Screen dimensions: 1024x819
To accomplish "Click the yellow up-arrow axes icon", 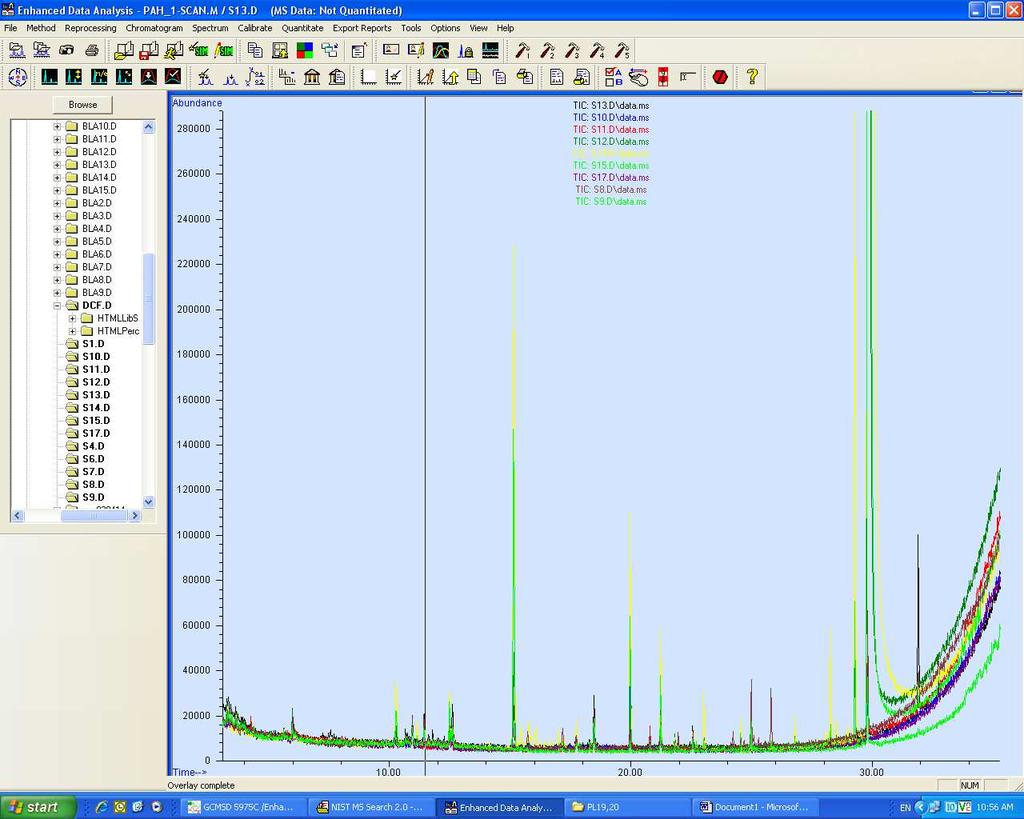I will coord(450,77).
